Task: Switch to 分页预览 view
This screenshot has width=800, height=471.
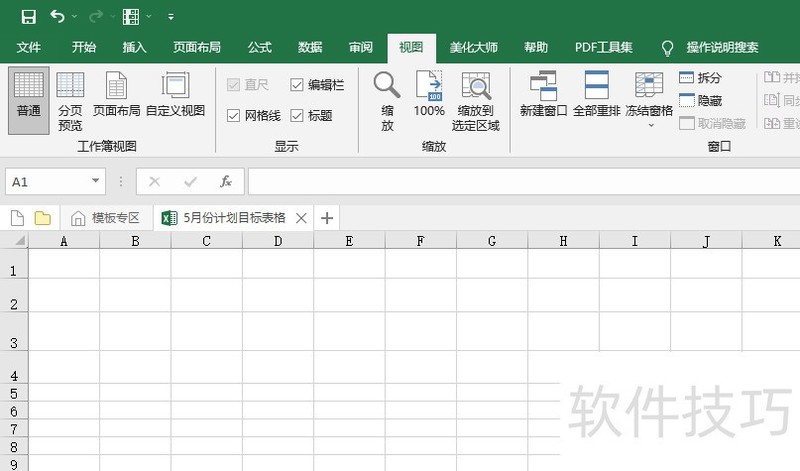Action: point(70,101)
